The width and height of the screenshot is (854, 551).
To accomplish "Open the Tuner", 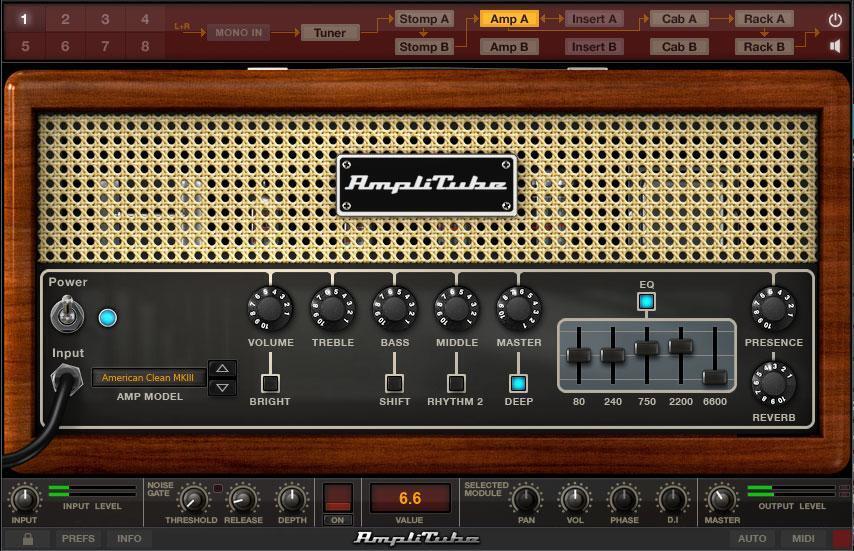I will tap(330, 33).
